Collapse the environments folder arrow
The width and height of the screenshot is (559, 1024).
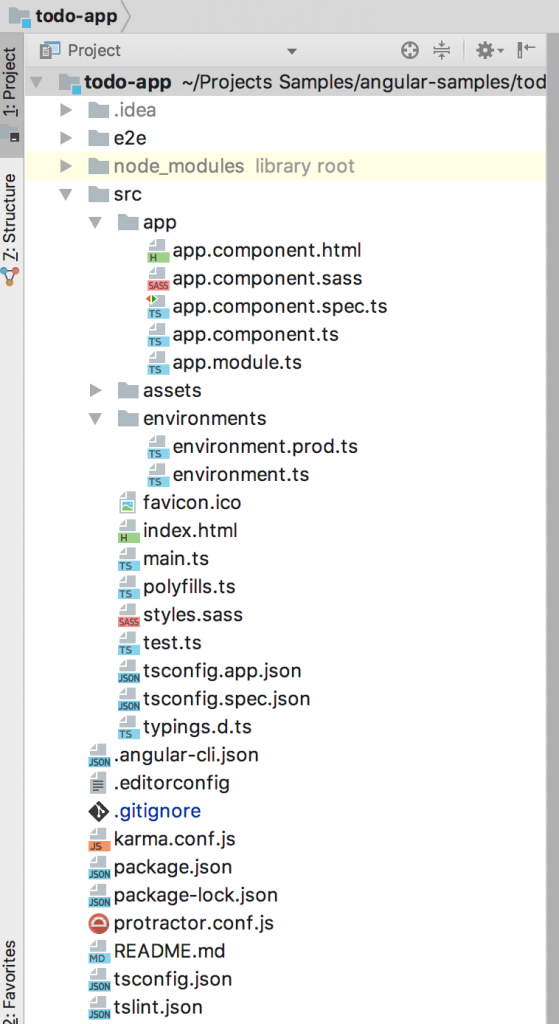(x=95, y=419)
